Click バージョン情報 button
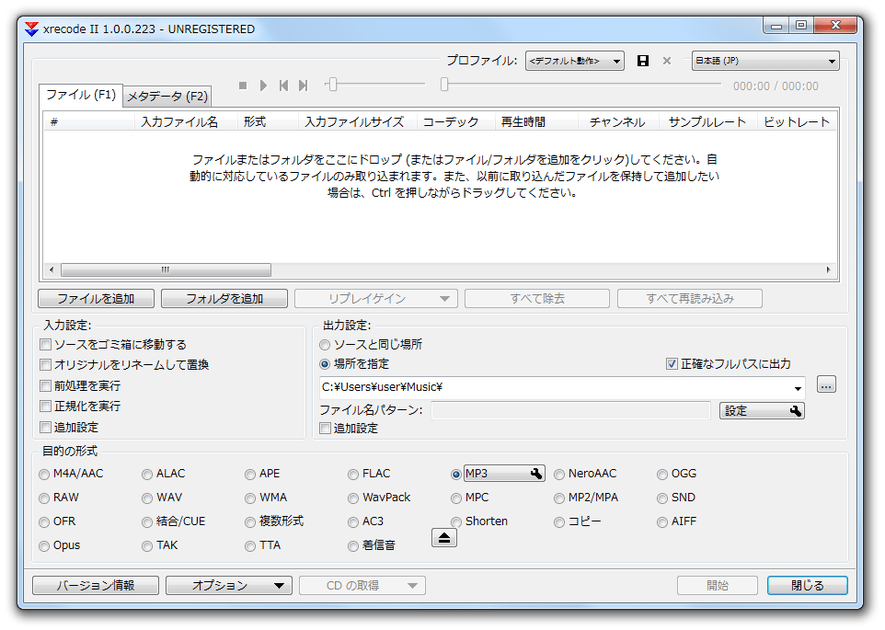 click(95, 585)
